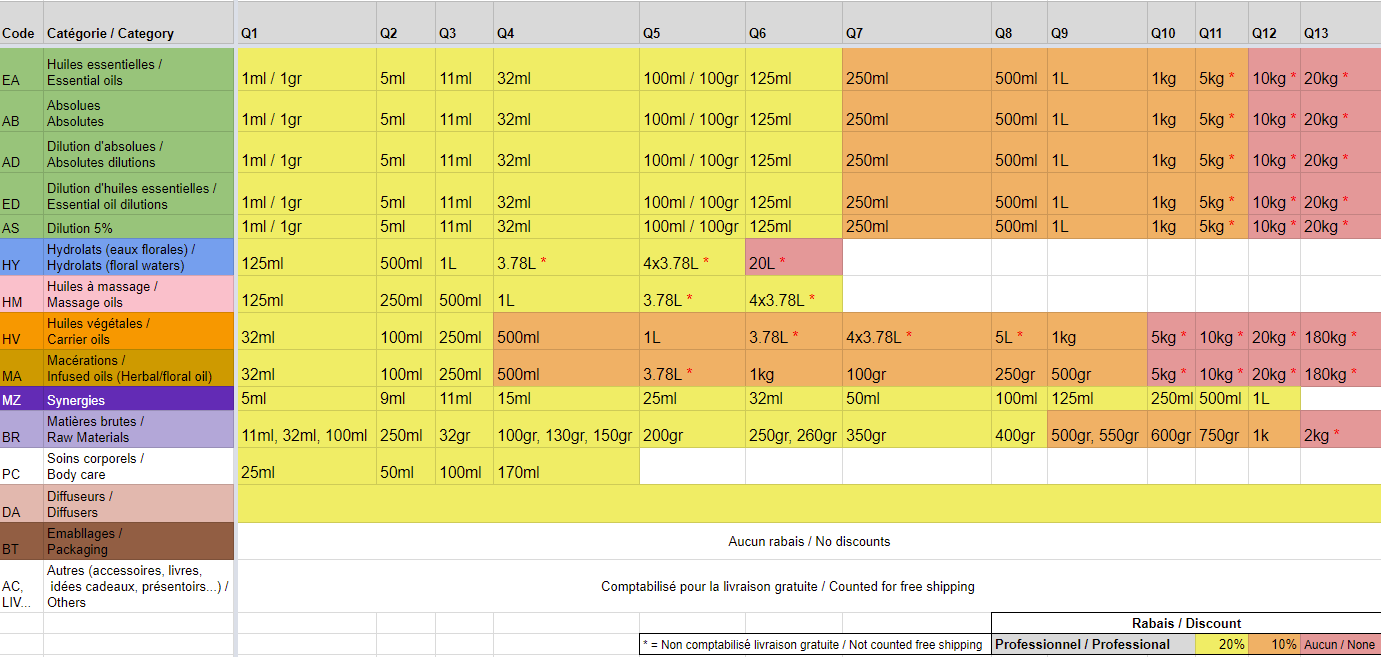Screen dimensions: 1381x657
Task: Select the 500gr, 550gr cell
Action: point(1095,435)
